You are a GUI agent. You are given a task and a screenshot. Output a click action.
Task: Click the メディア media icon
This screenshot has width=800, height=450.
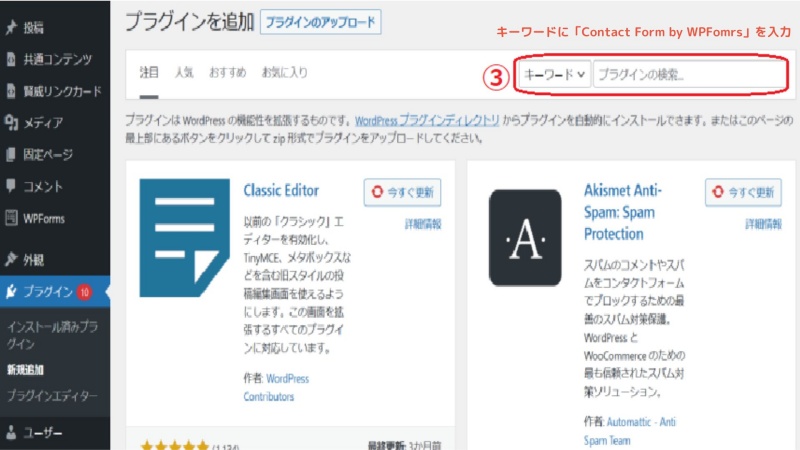[11, 122]
